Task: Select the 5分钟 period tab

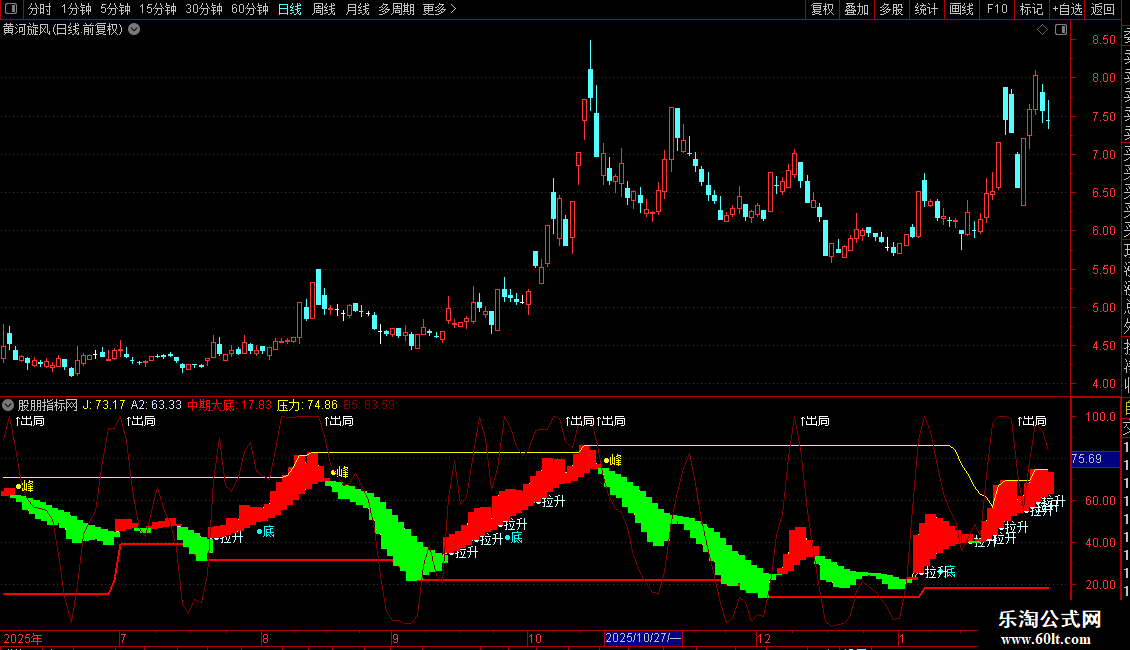Action: tap(115, 9)
